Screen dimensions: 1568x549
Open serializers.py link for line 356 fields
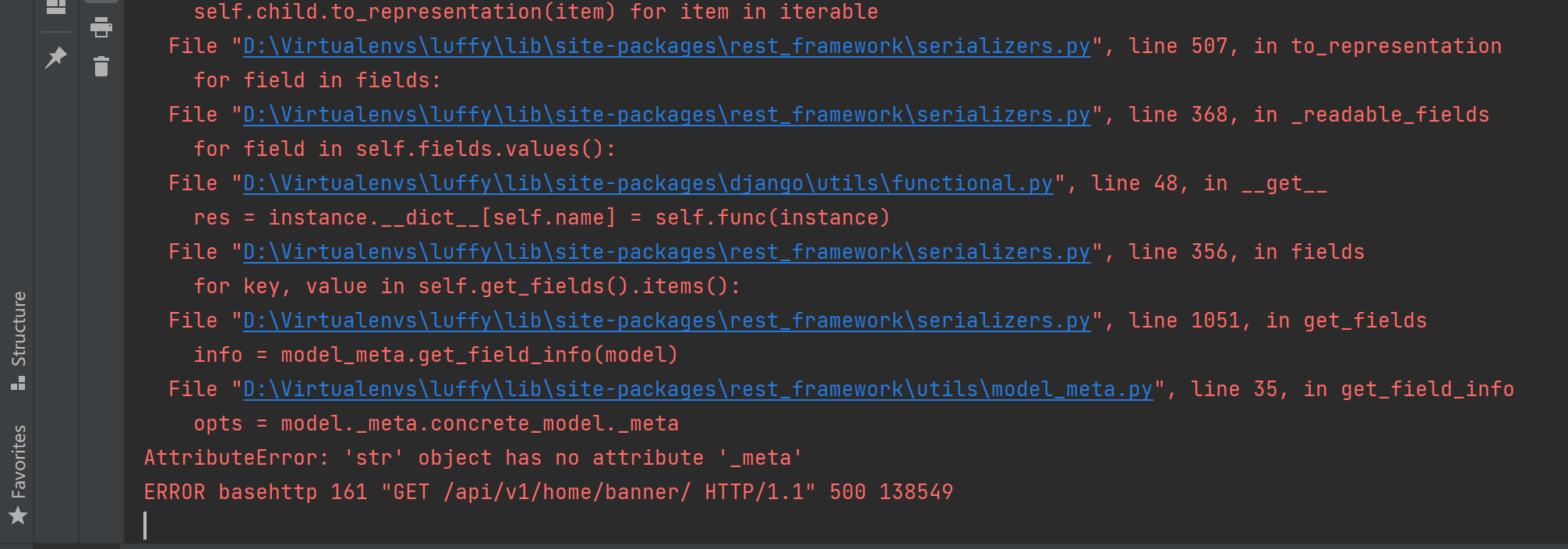[x=666, y=252]
